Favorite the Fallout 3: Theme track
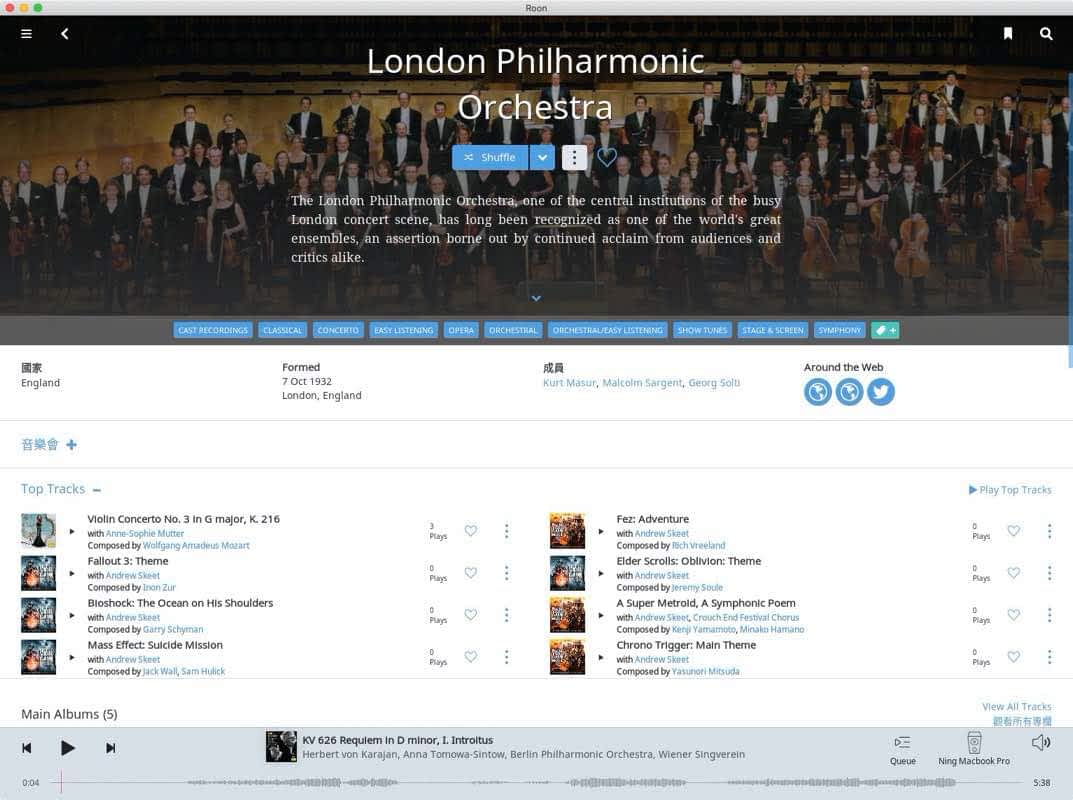This screenshot has height=800, width=1073. pyautogui.click(x=471, y=573)
